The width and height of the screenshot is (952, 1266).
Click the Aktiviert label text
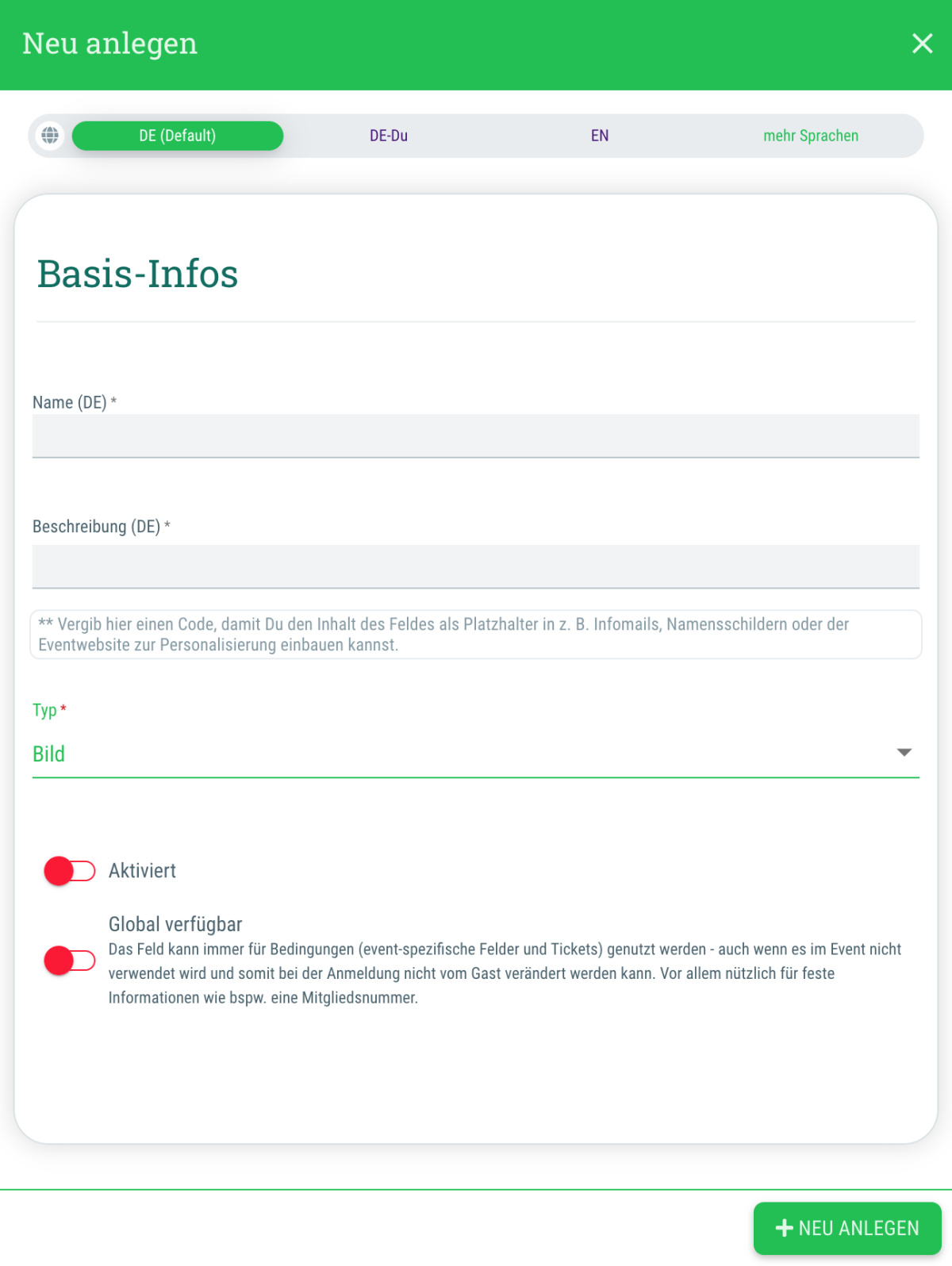[142, 871]
